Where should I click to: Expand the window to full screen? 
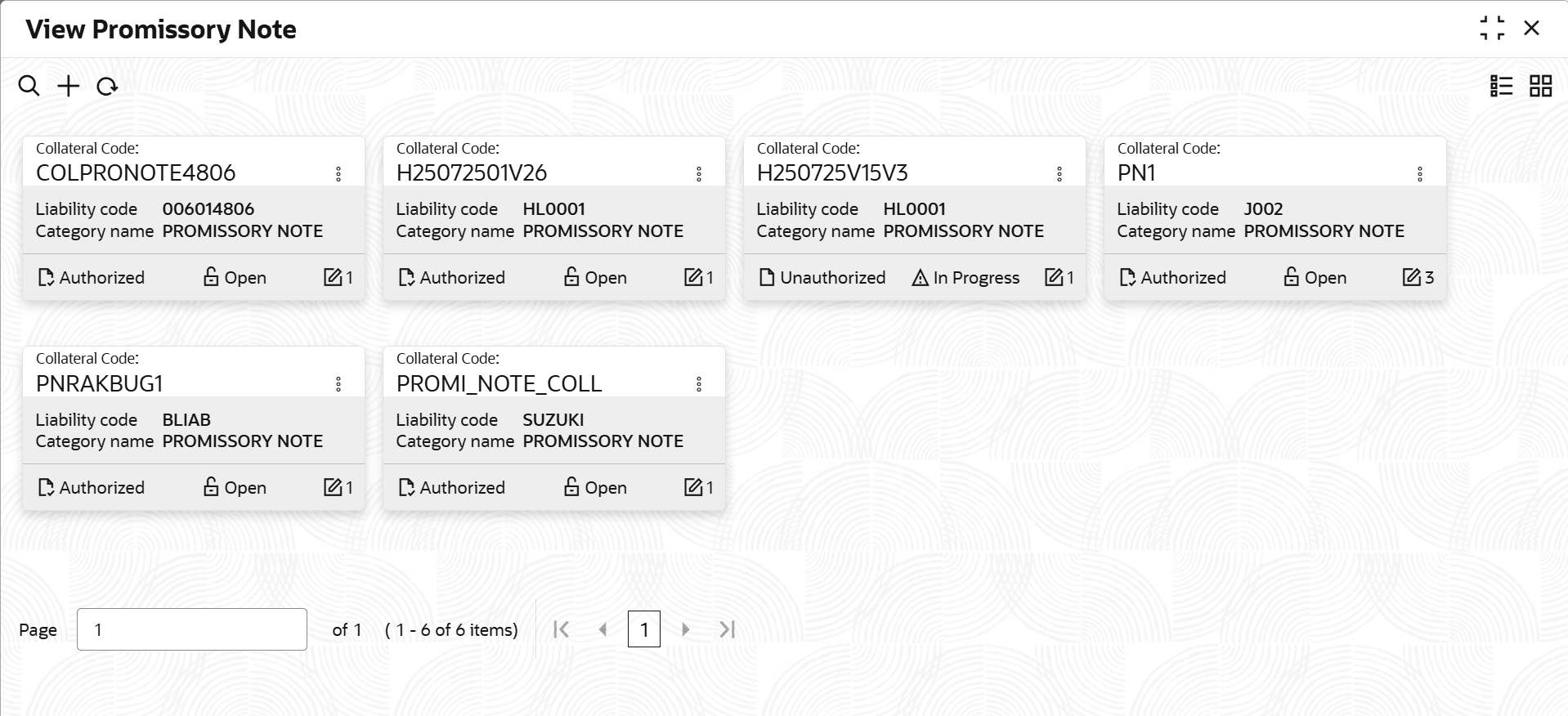[1494, 28]
